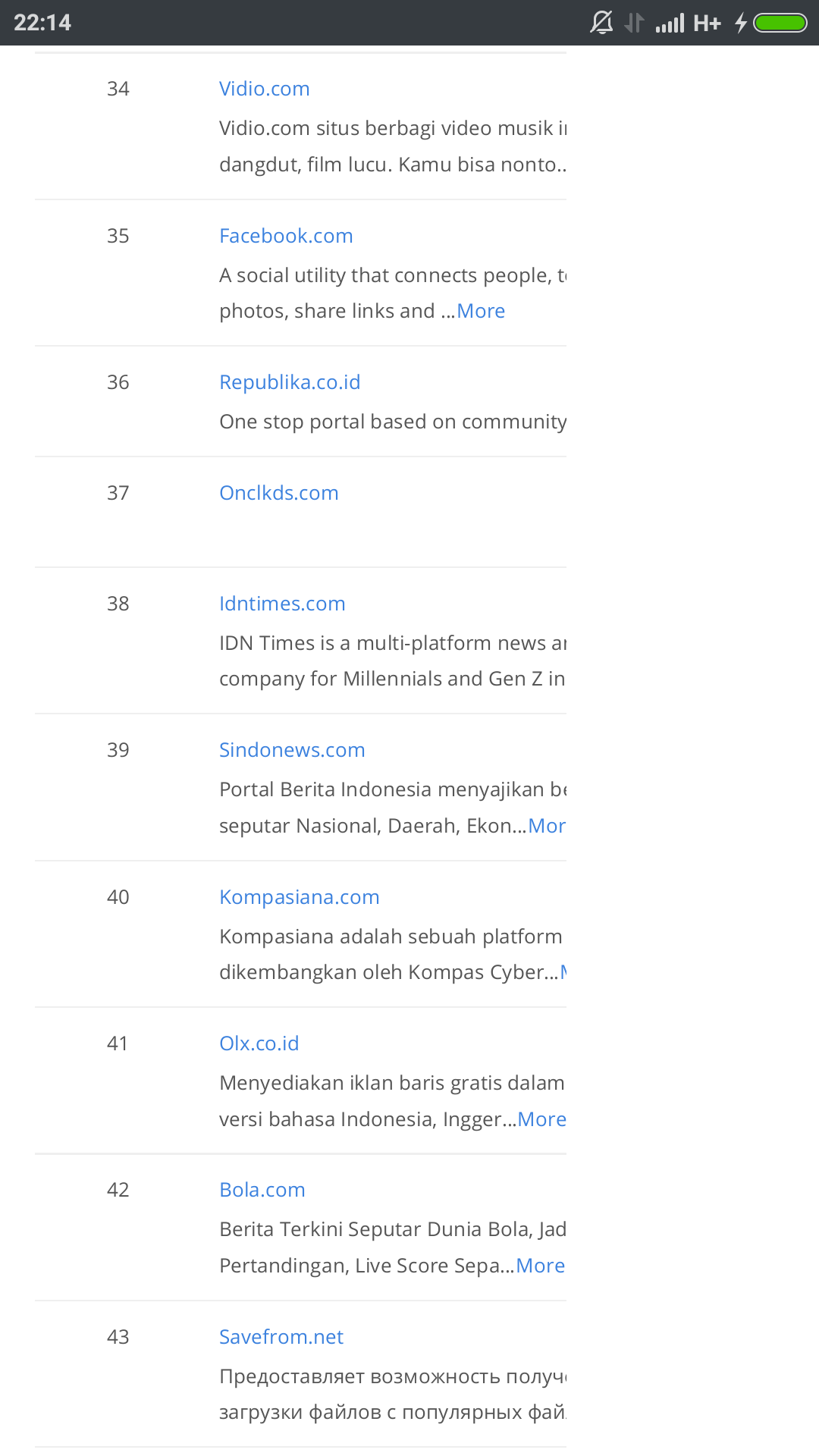Tap the data transfer arrows icon
This screenshot has height=1456, width=819.
click(634, 23)
